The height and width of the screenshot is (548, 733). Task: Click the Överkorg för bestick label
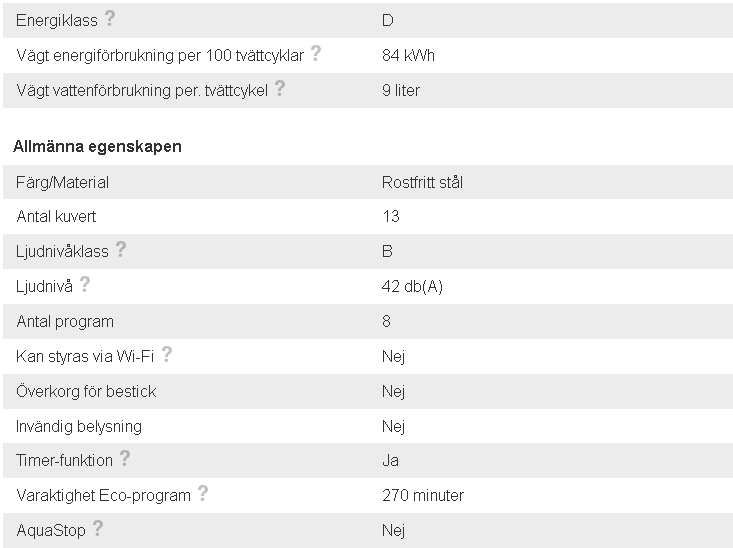point(86,391)
